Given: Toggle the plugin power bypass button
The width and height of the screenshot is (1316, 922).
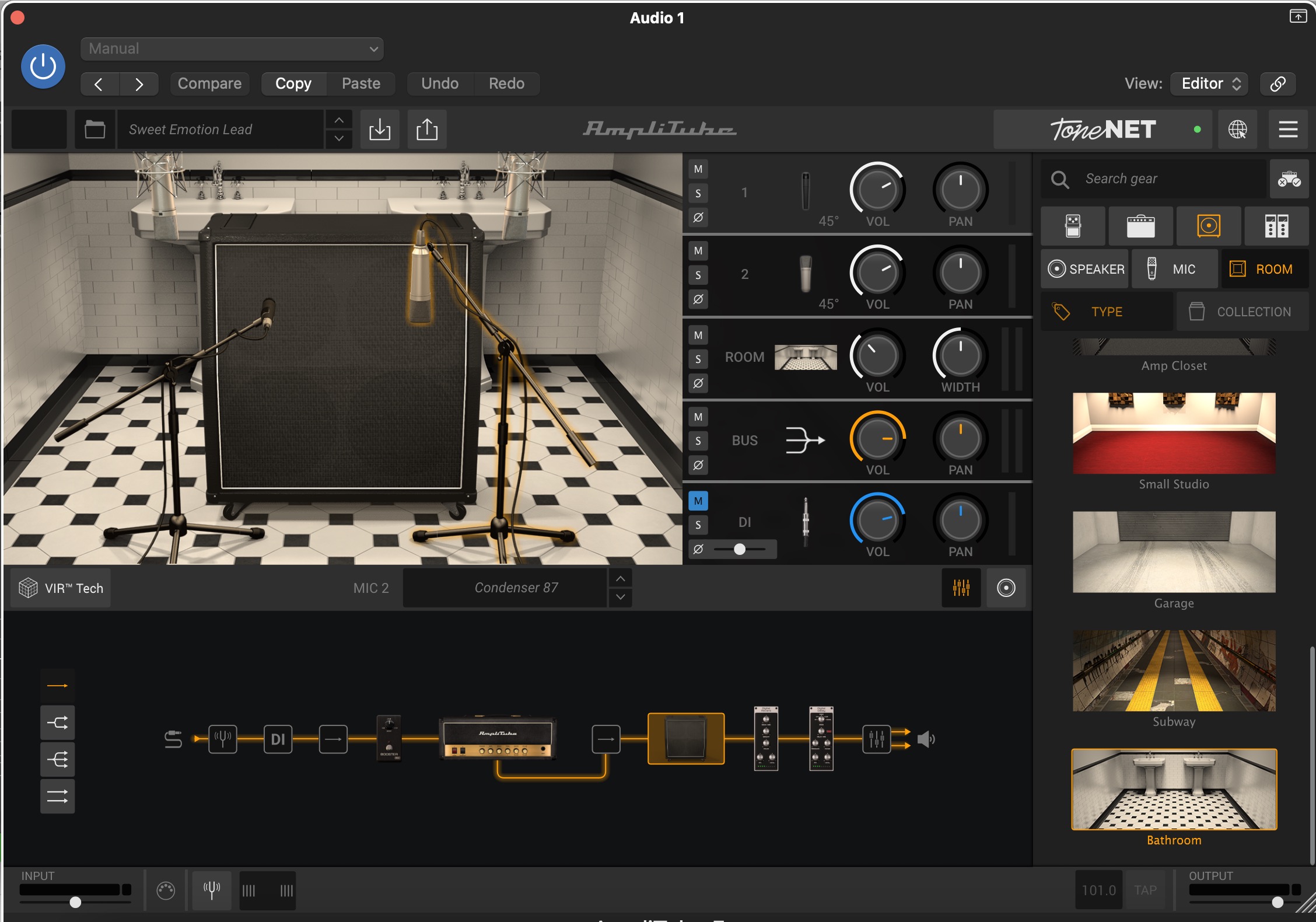Looking at the screenshot, I should (43, 67).
